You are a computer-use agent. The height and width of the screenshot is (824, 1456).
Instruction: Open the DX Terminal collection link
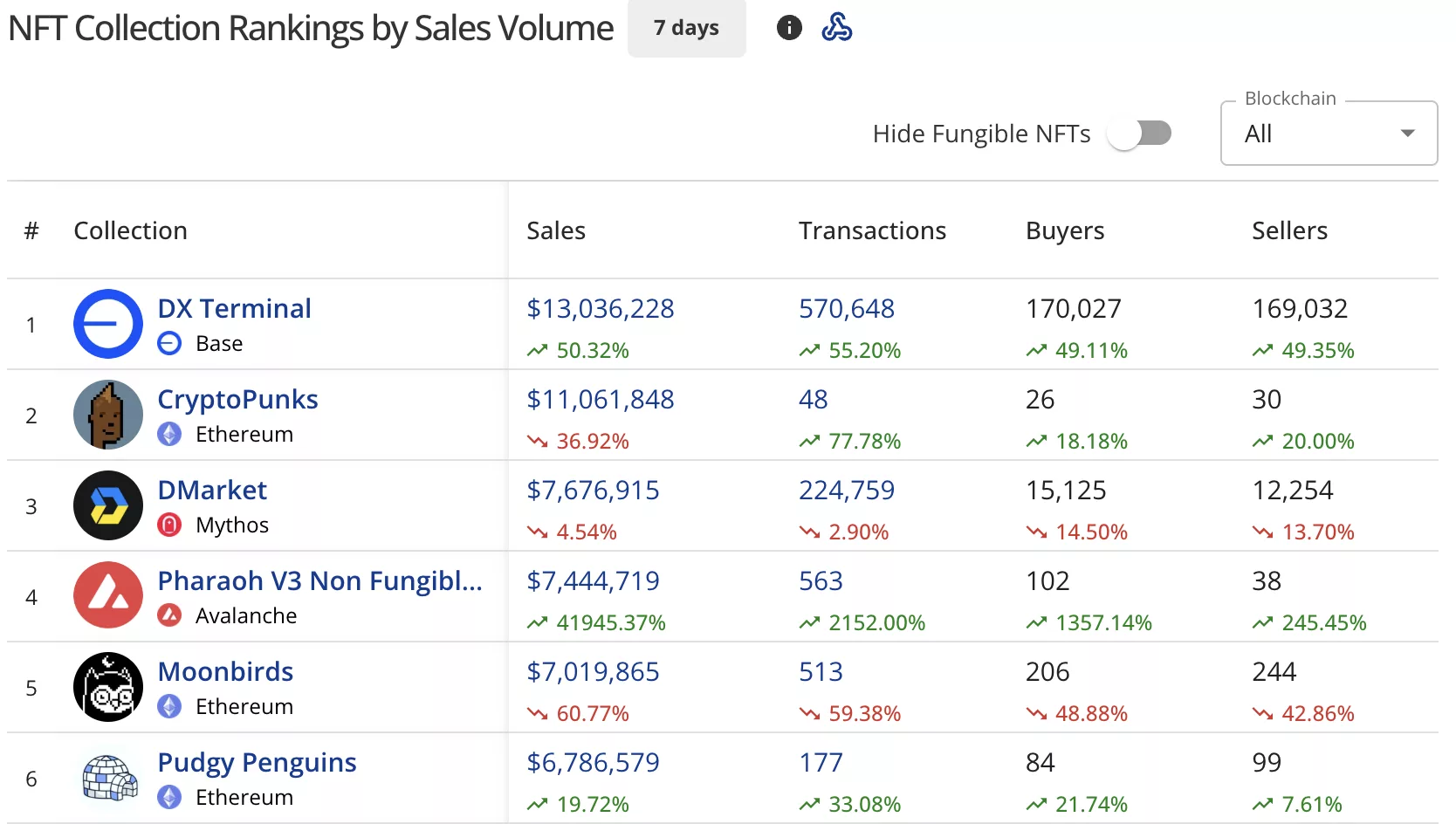(x=234, y=308)
